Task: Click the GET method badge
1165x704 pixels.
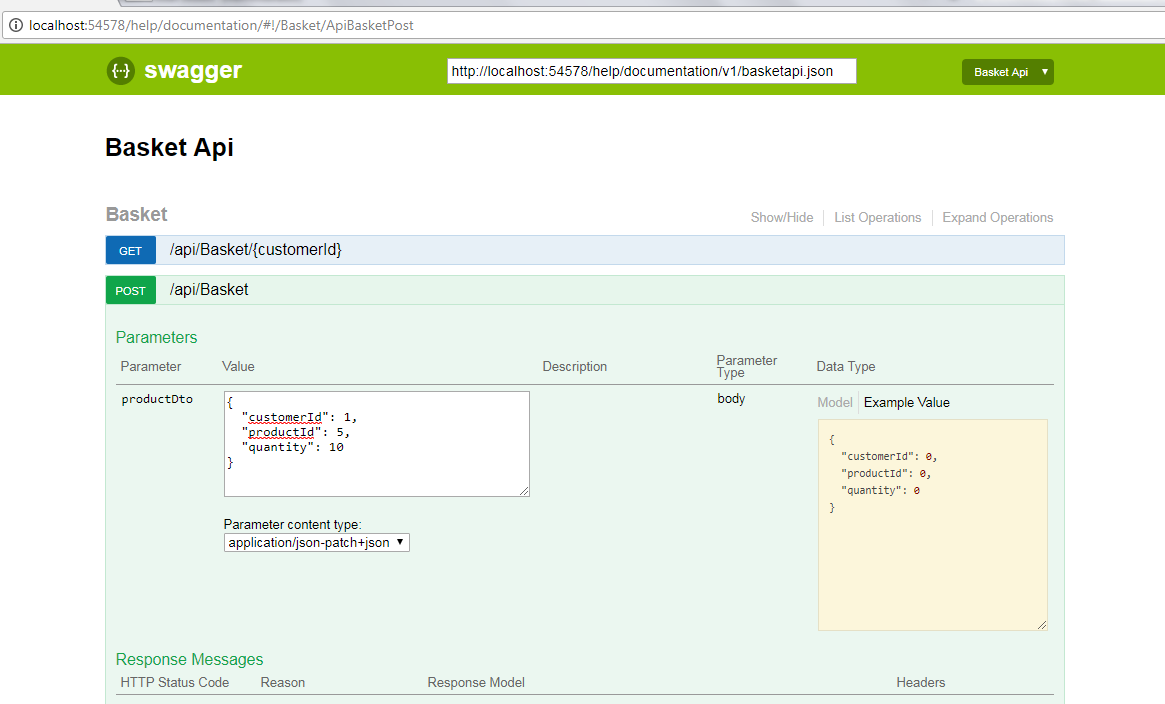Action: (131, 250)
